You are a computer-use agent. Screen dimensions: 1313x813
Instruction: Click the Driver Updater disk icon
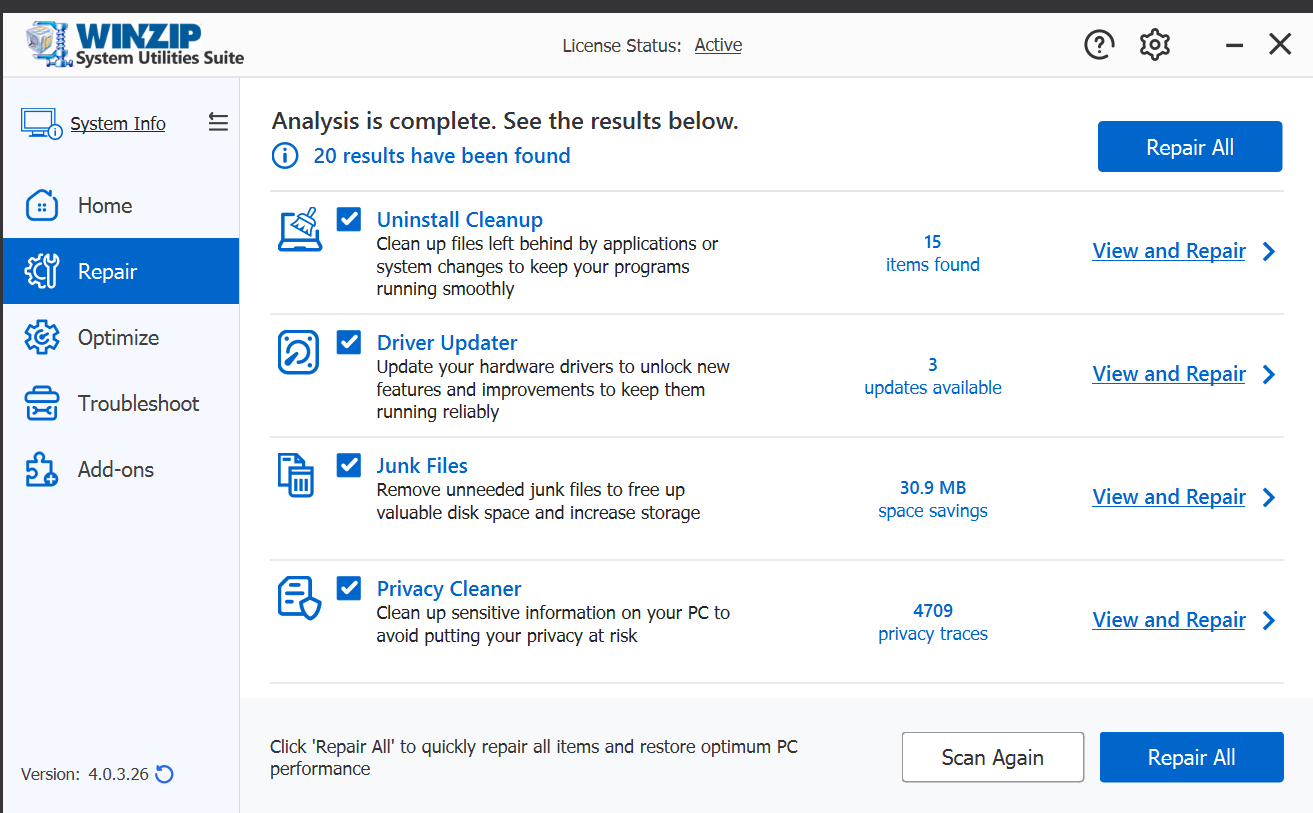pyautogui.click(x=298, y=352)
